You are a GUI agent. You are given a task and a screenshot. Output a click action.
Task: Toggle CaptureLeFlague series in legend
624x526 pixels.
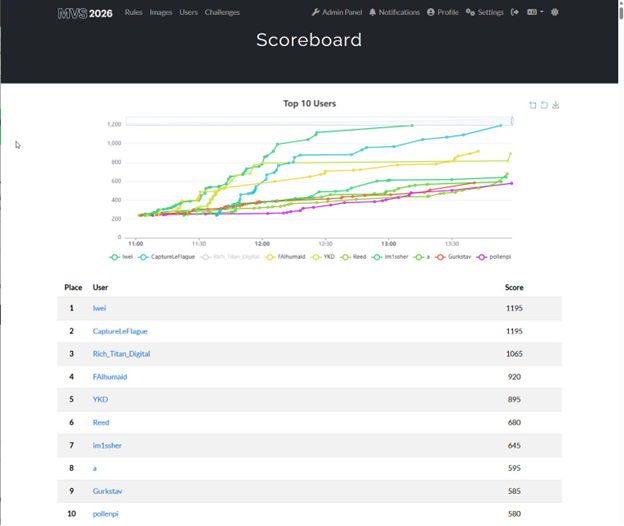coord(166,257)
